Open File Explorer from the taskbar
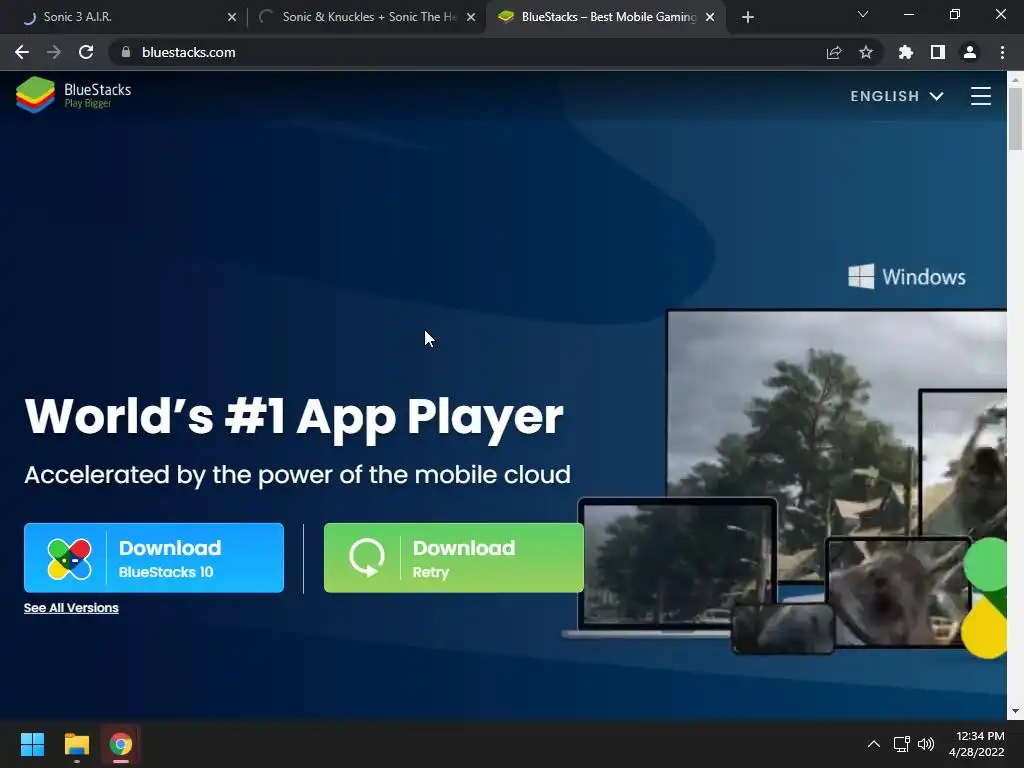Viewport: 1024px width, 768px height. click(x=76, y=744)
